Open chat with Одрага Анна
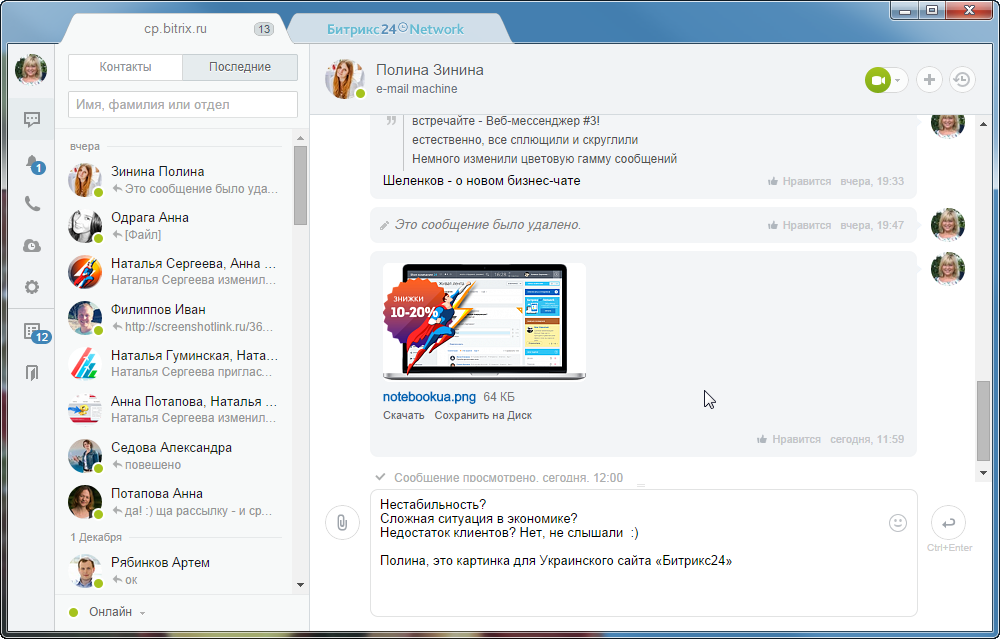The height and width of the screenshot is (639, 1000). (x=173, y=226)
